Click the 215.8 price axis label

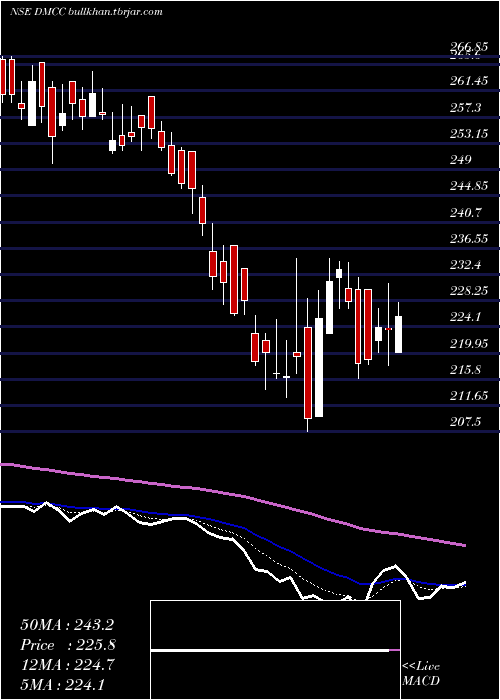point(467,370)
